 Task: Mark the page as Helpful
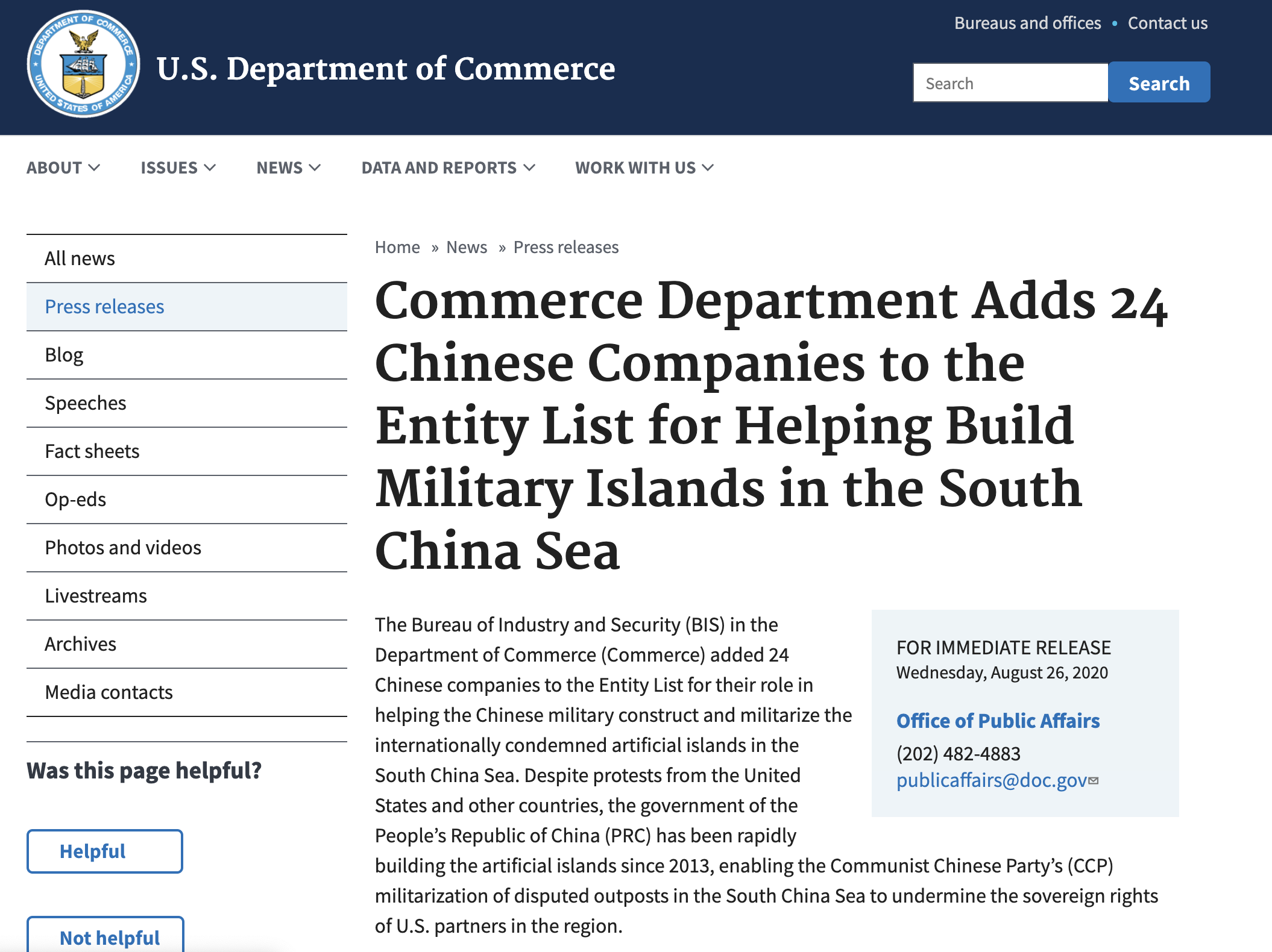(105, 851)
